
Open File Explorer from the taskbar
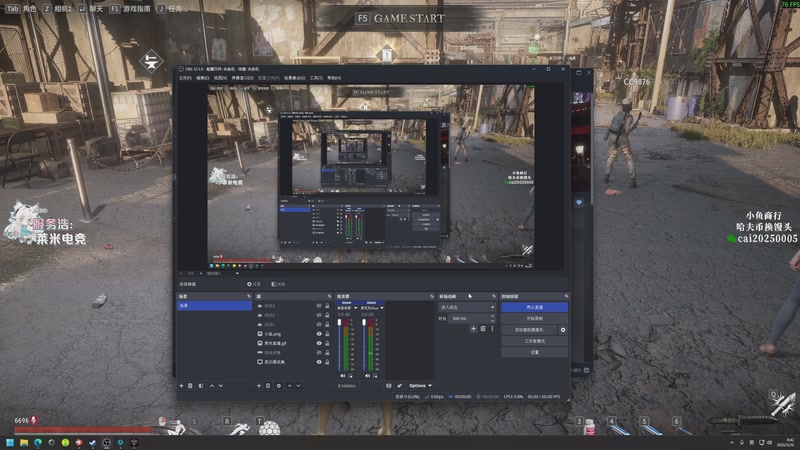tap(24, 442)
